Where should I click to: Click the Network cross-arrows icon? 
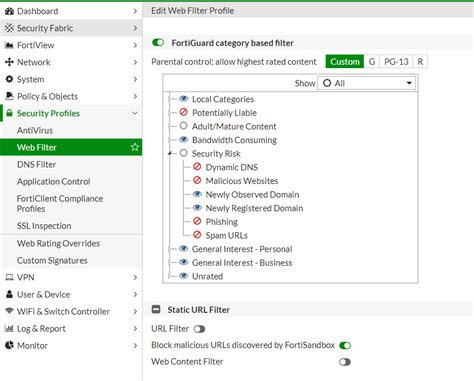click(9, 62)
